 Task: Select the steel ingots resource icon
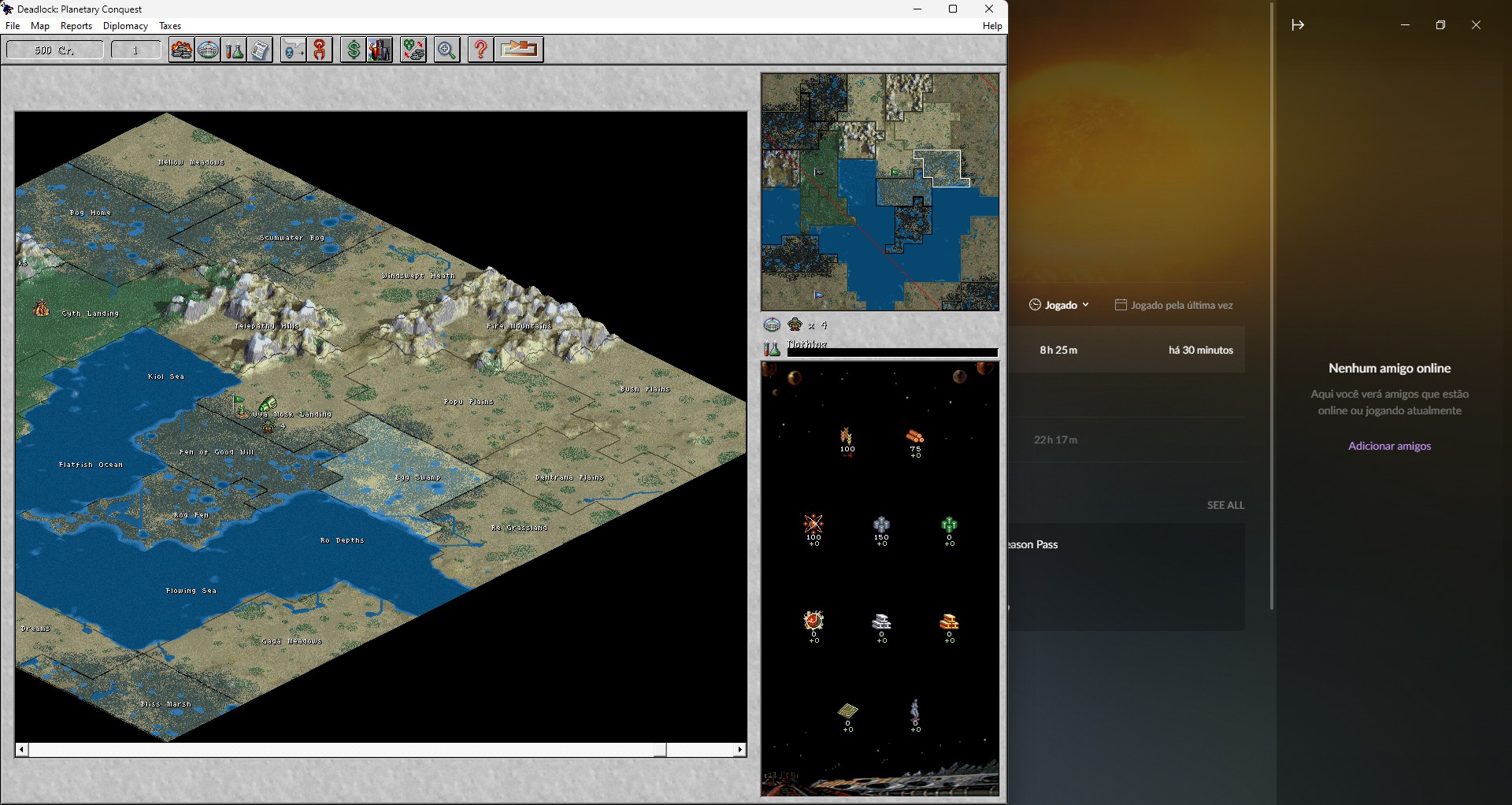pos(881,622)
